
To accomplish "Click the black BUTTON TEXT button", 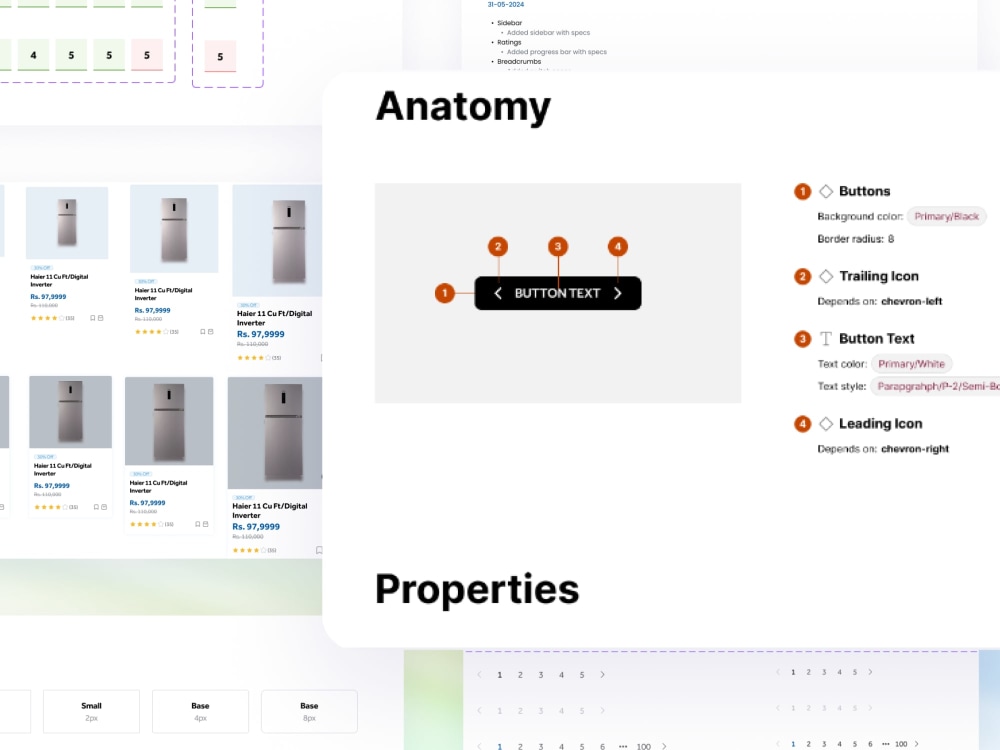I will point(557,293).
